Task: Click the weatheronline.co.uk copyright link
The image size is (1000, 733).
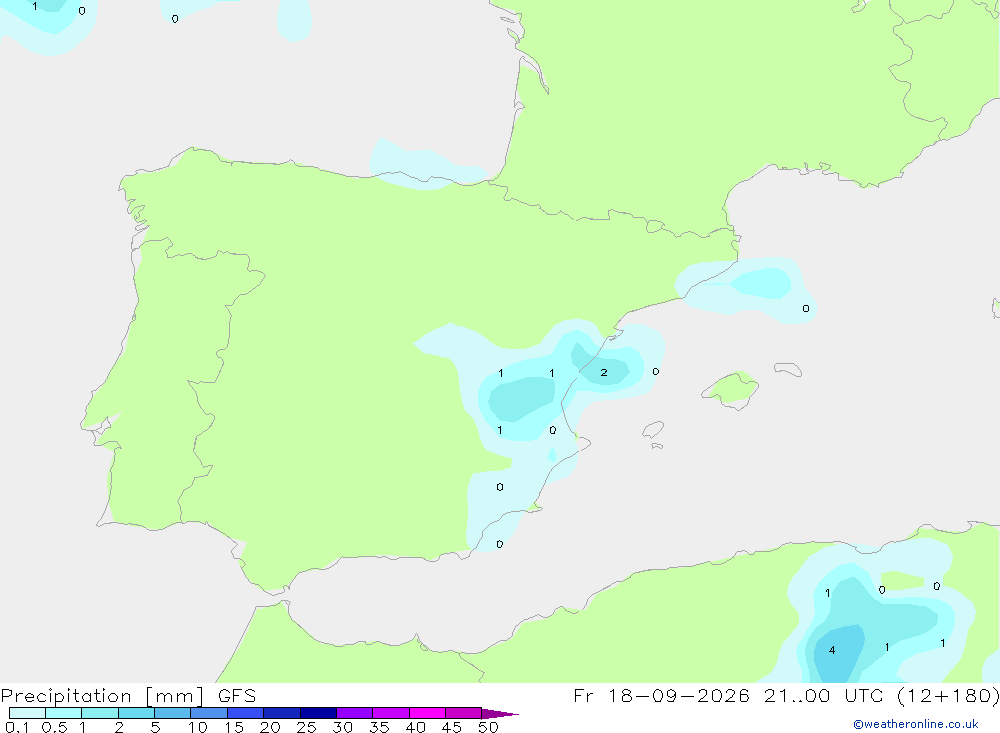Action: [x=916, y=724]
